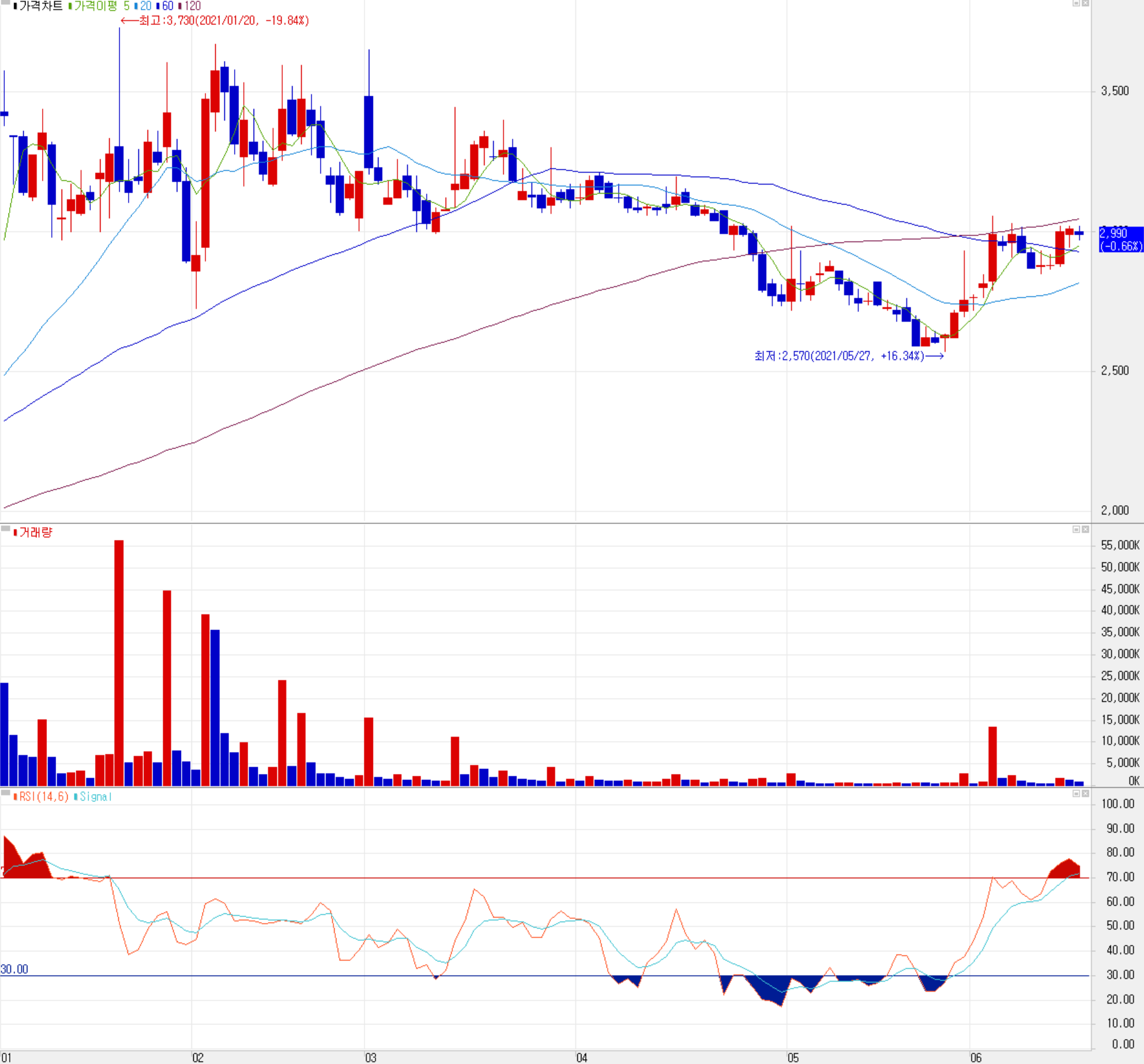Viewport: 1144px width, 1064px height.
Task: Click the 최고:3,730 high price annotation
Action: point(215,21)
